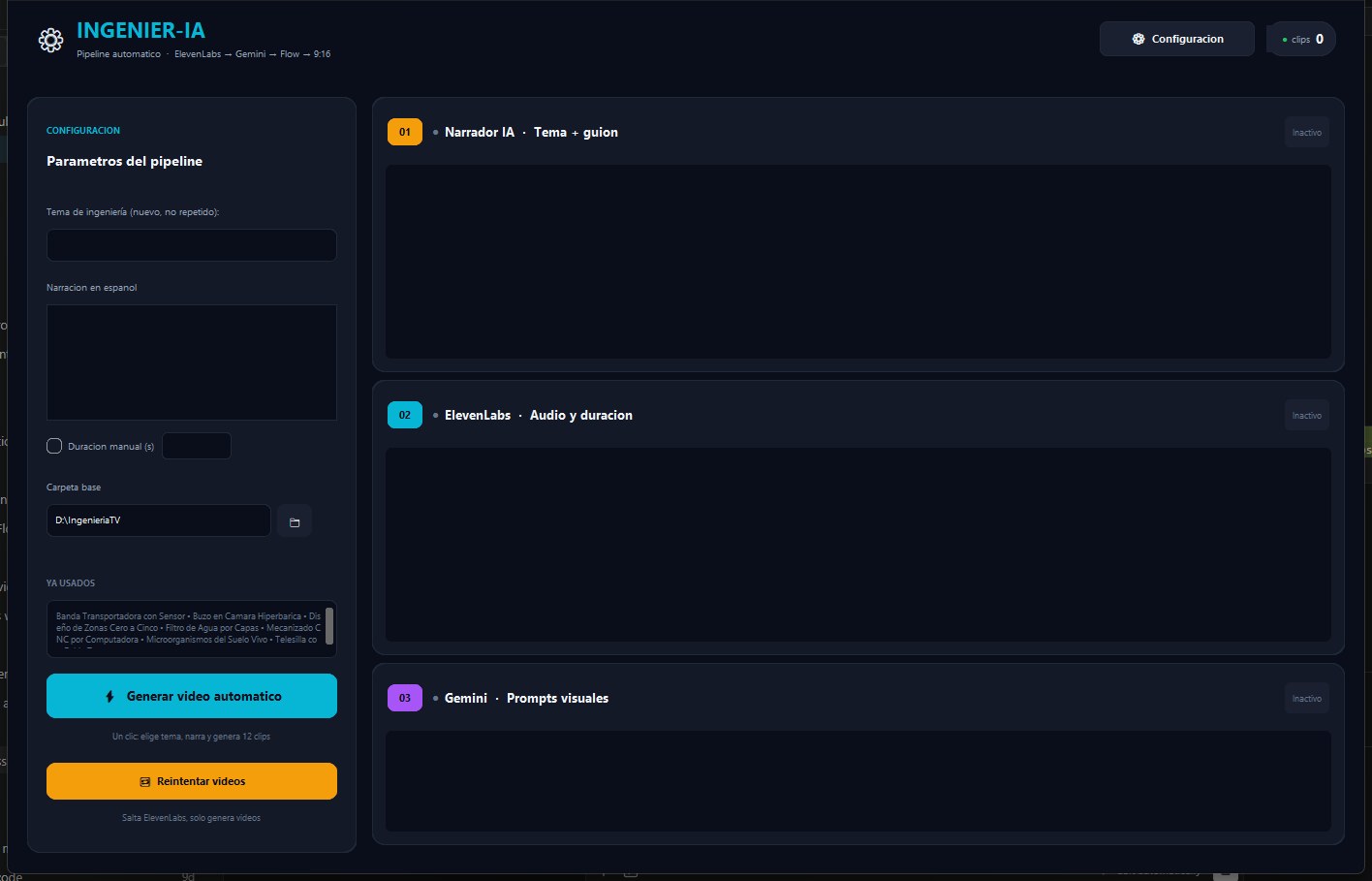Click the INGENIER-IA title text
Image resolution: width=1372 pixels, height=881 pixels.
[140, 30]
